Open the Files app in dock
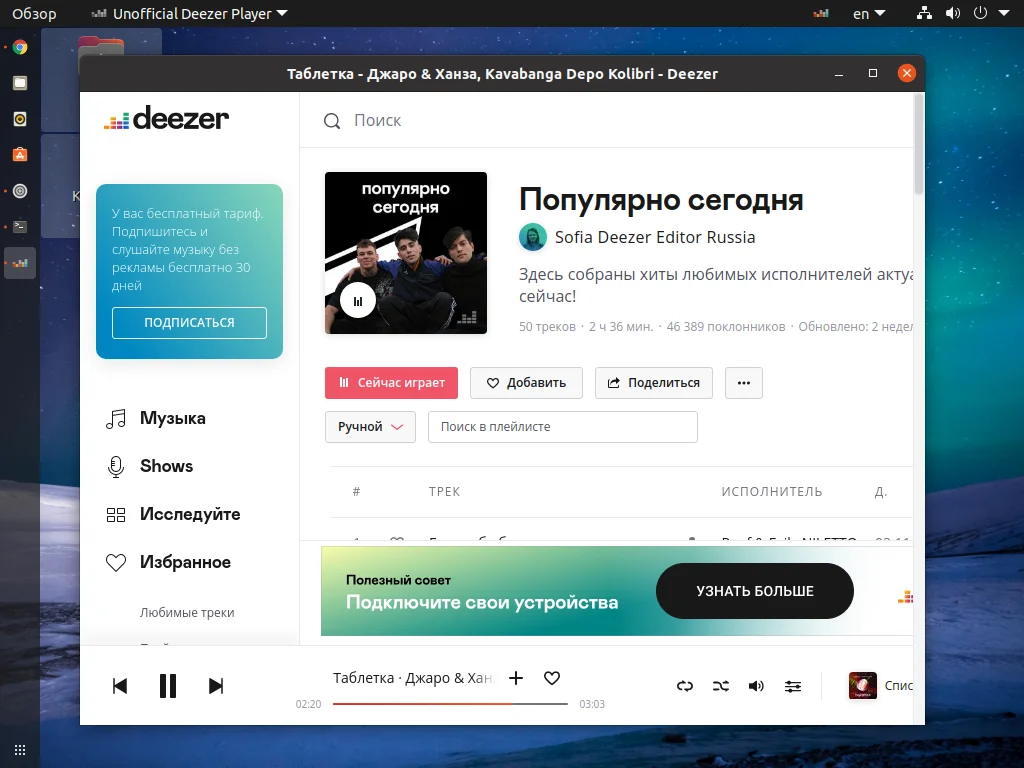This screenshot has height=768, width=1024. coord(20,83)
